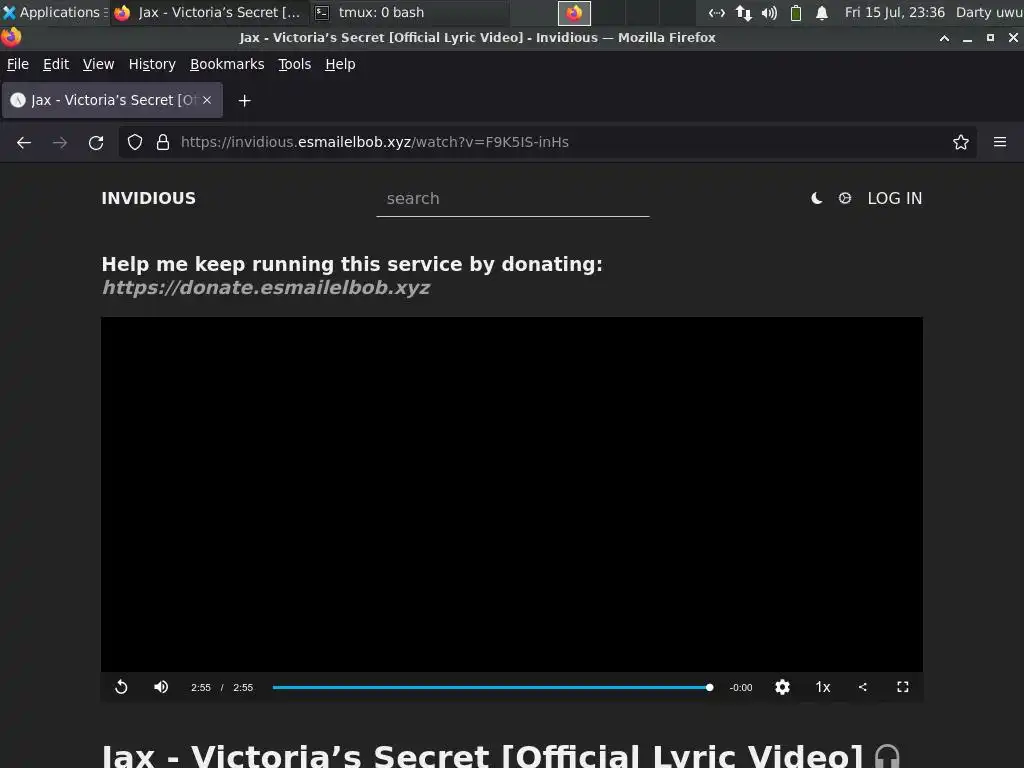Close the Jax Victoria's Secret tab
Image resolution: width=1024 pixels, height=768 pixels.
coord(207,100)
